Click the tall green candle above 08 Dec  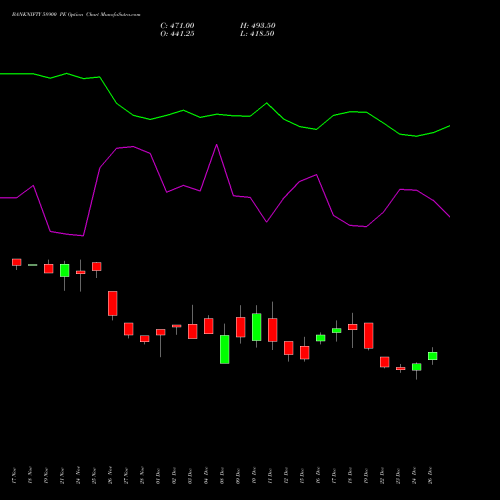pyautogui.click(x=225, y=349)
